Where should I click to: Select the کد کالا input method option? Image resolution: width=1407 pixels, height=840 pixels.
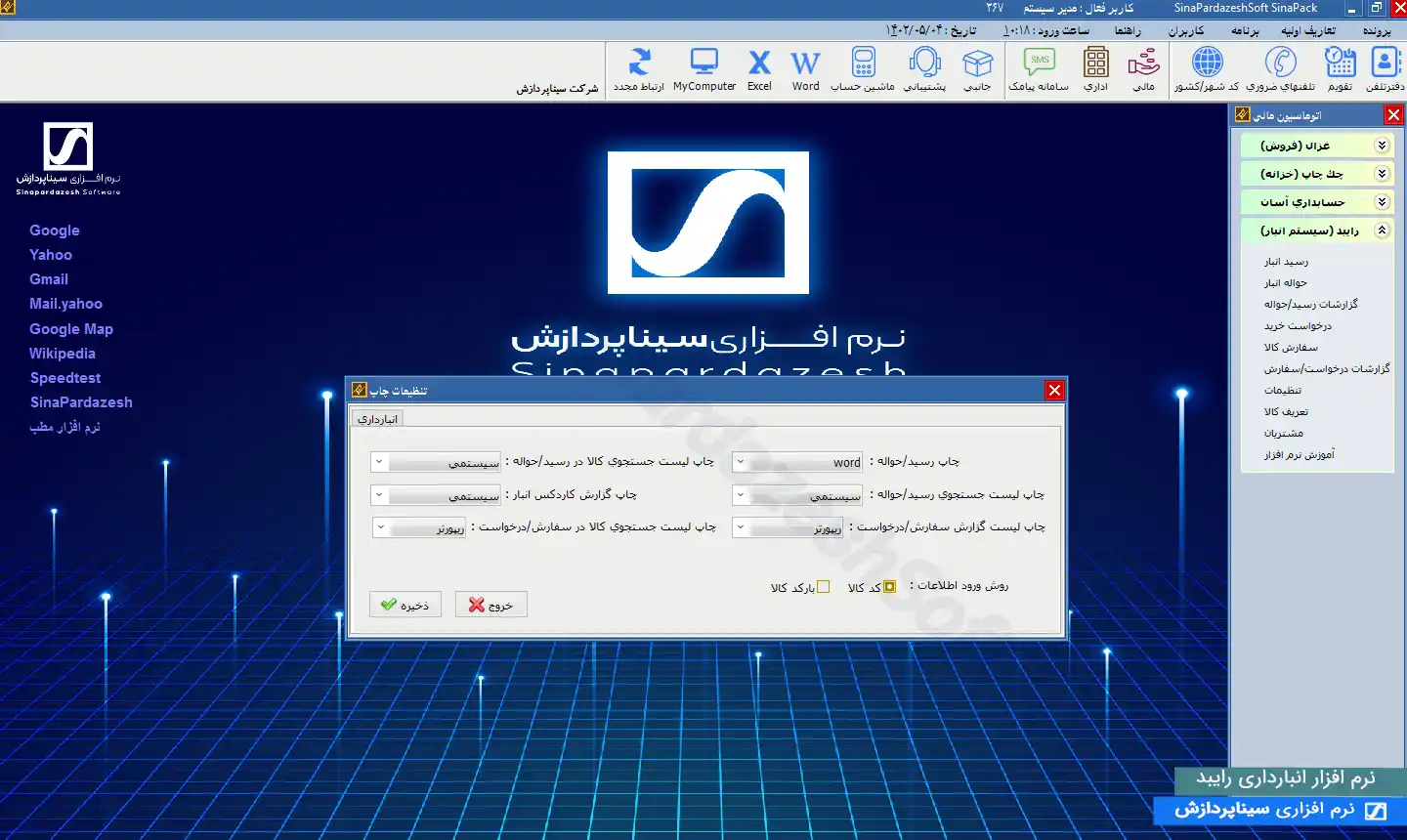pyautogui.click(x=889, y=587)
